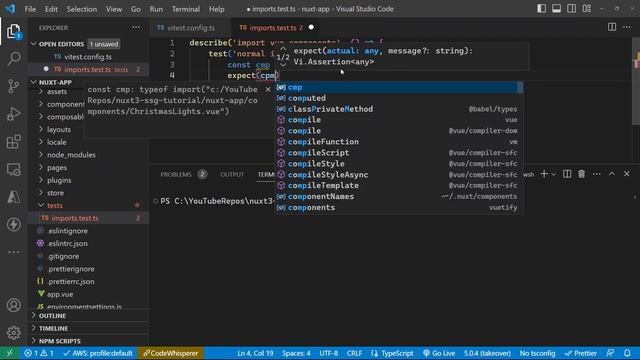
Task: Toggle primary side bar visibility
Action: pyautogui.click(x=541, y=9)
